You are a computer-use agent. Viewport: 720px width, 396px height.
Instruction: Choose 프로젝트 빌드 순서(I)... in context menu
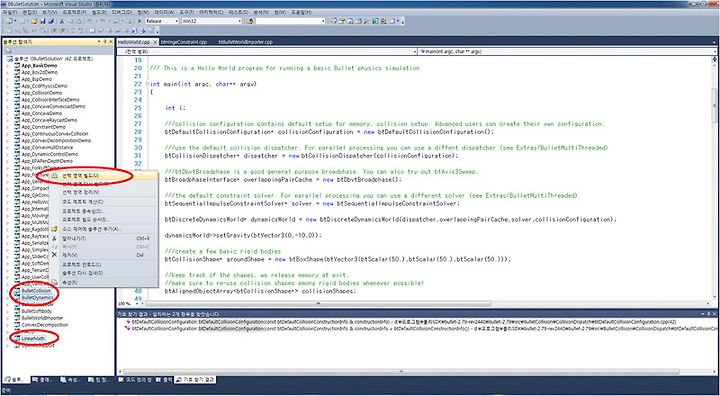pos(84,220)
